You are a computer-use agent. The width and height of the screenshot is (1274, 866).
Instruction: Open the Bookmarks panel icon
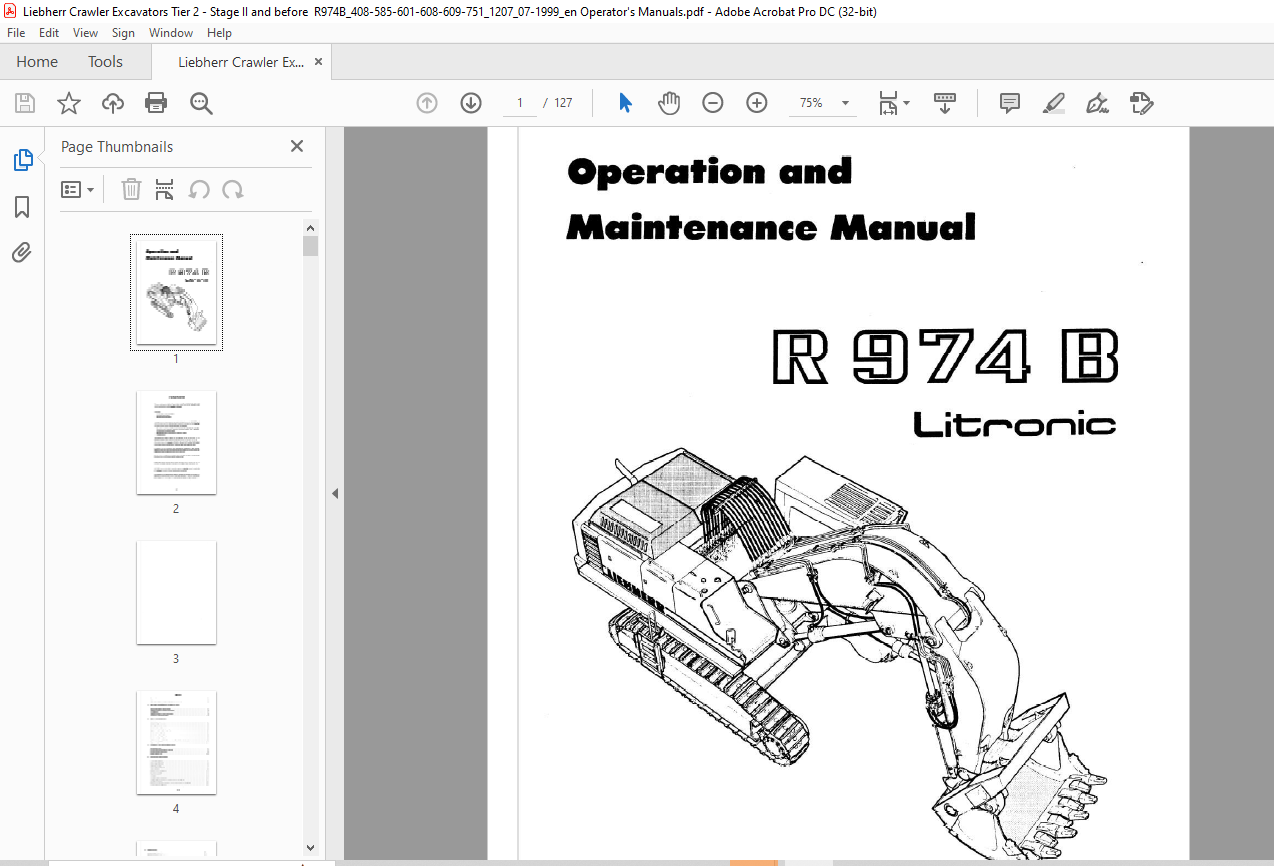click(x=22, y=207)
